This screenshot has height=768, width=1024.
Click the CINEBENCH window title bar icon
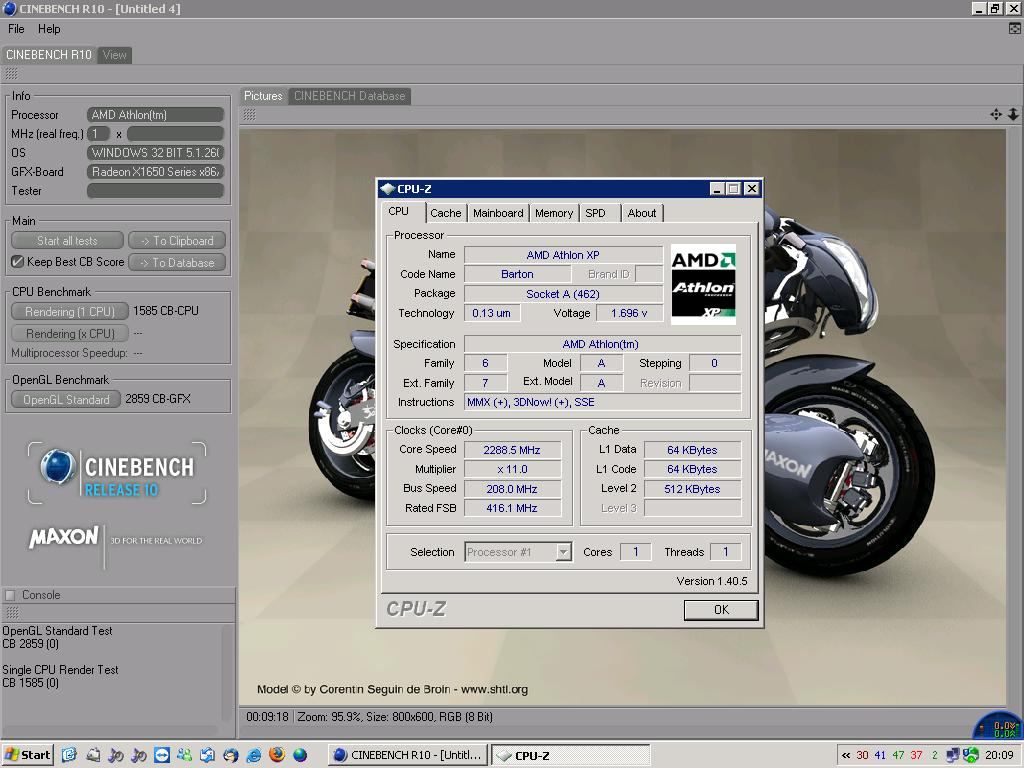9,8
